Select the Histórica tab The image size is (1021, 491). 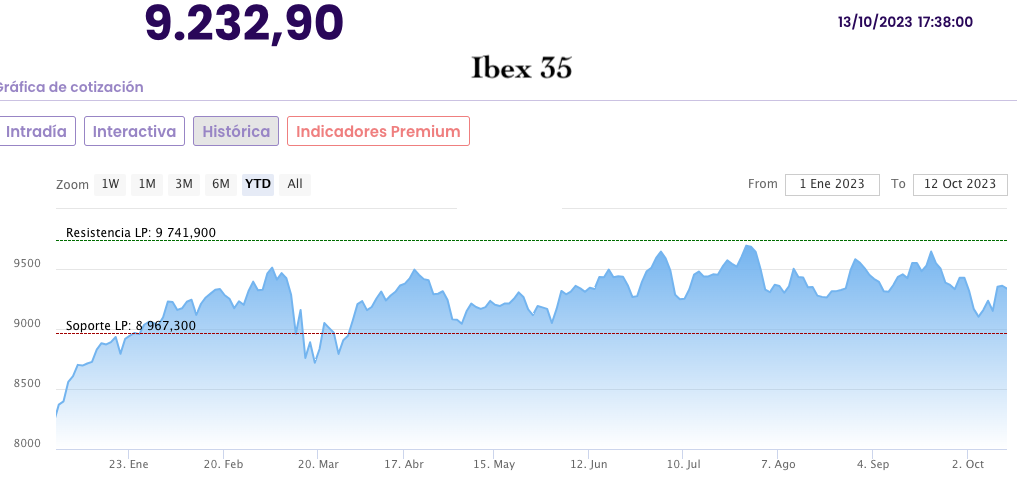coord(236,131)
